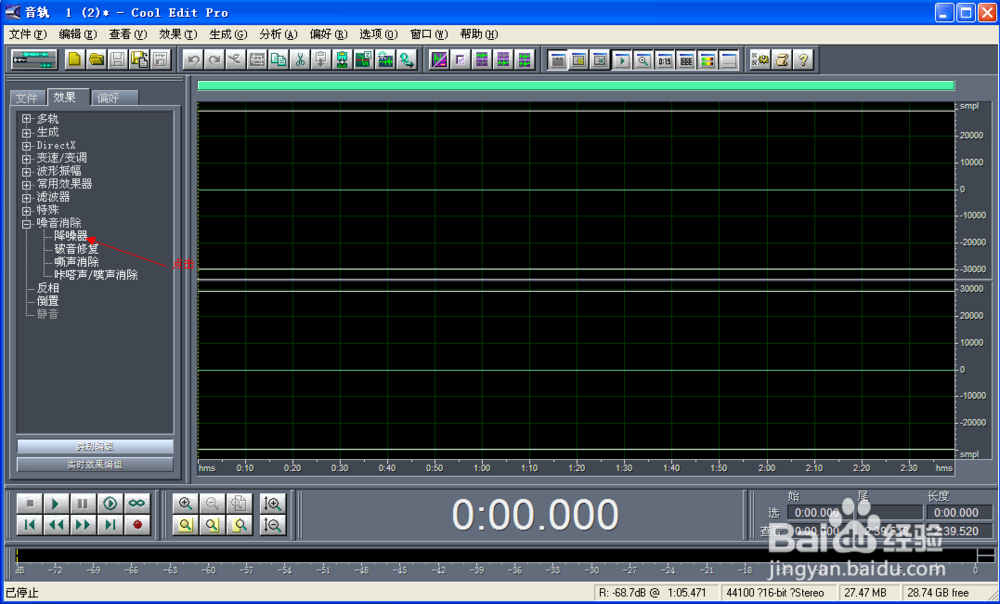
Task: Open the 帮助(H) menu
Action: (x=478, y=34)
